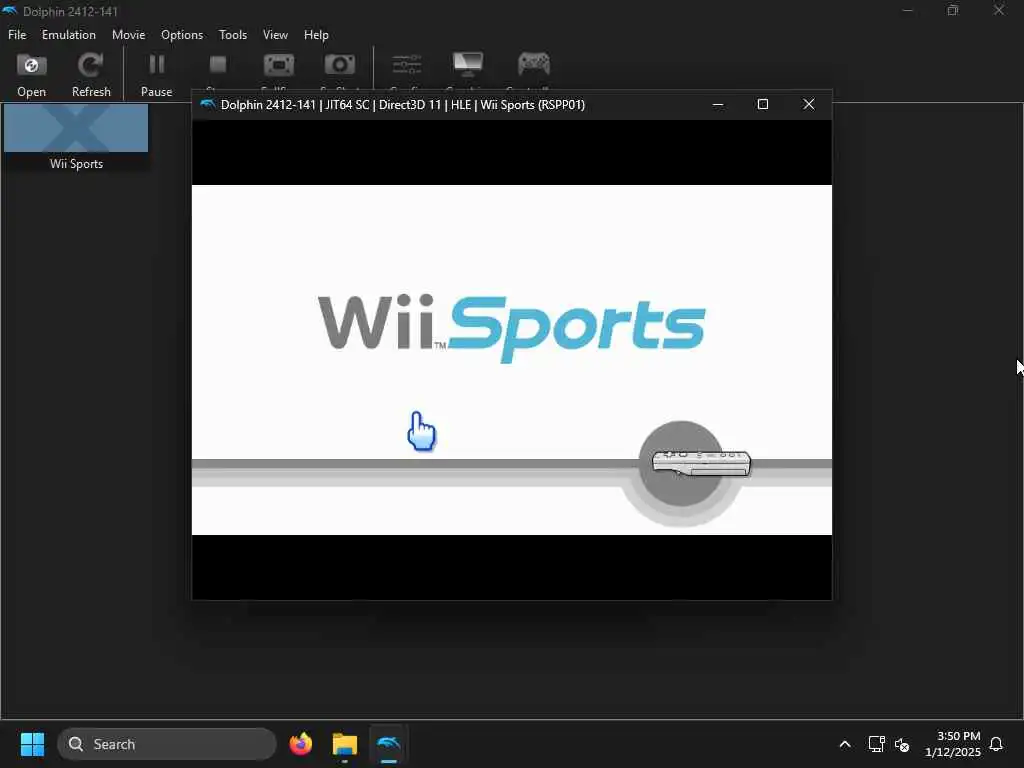Click the Wii Remote graphic in game window
This screenshot has height=768, width=1024.
click(701, 463)
